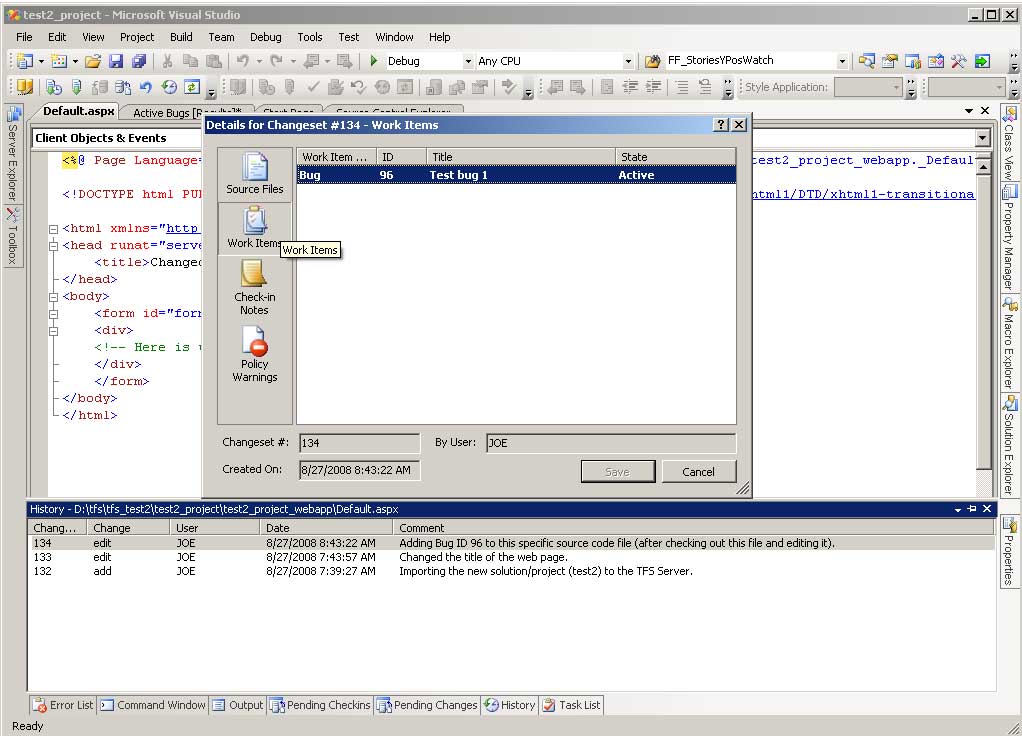The width and height of the screenshot is (1022, 736).
Task: Open the Solution Explorer side panel
Action: 1009,445
